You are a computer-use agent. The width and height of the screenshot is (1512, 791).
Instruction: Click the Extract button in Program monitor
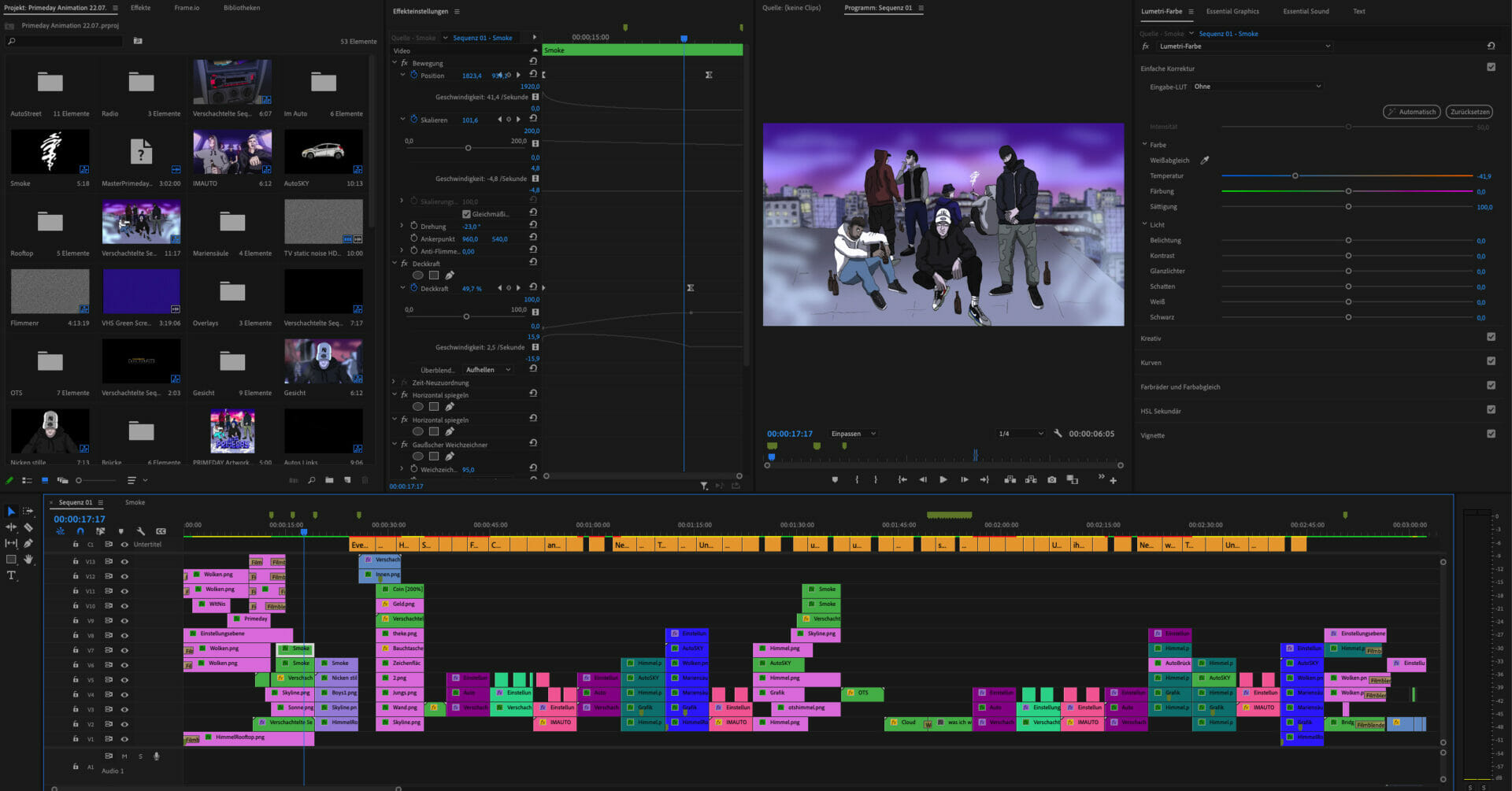(1031, 479)
